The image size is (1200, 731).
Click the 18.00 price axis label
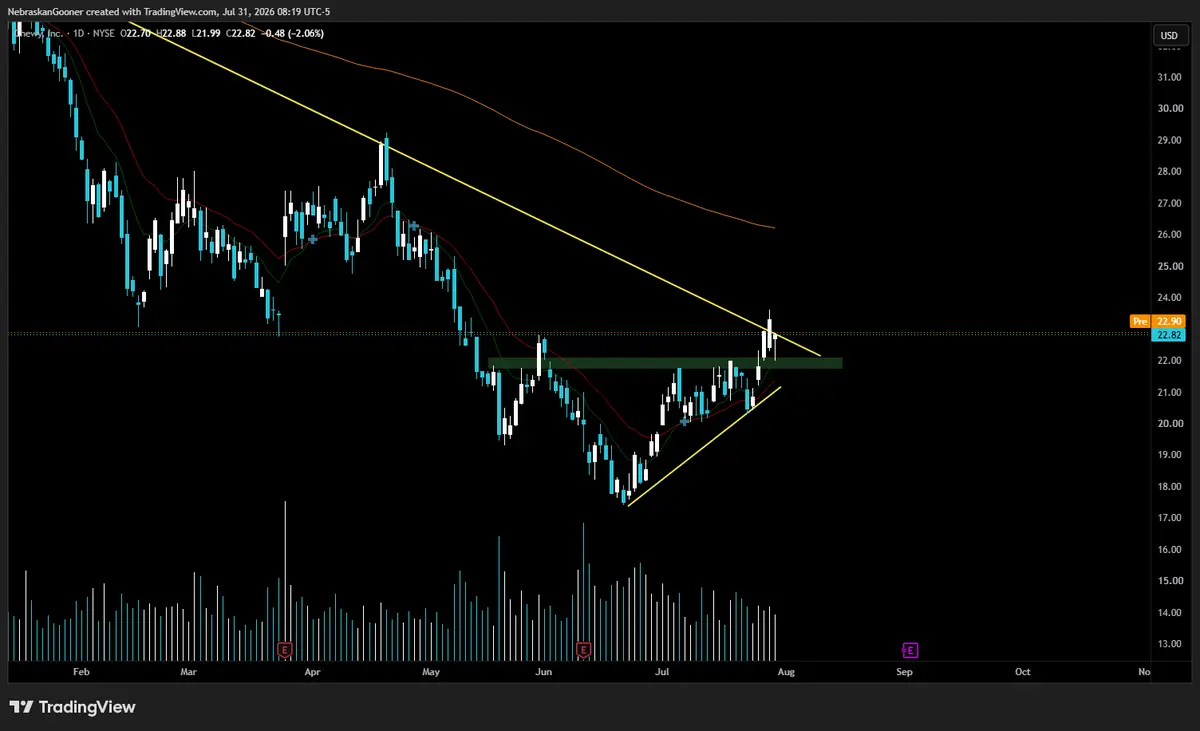[1169, 486]
